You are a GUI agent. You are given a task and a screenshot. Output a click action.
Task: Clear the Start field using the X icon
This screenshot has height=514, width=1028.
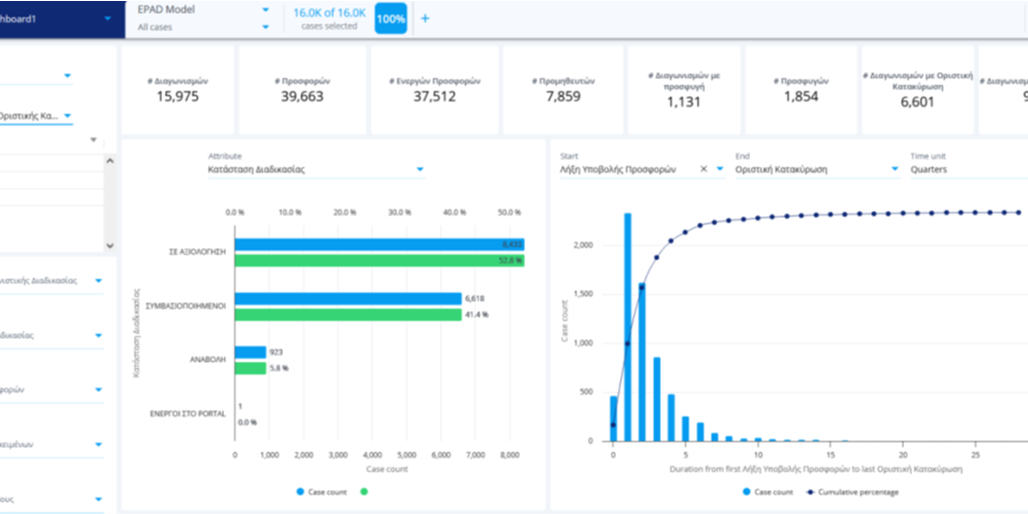point(703,169)
